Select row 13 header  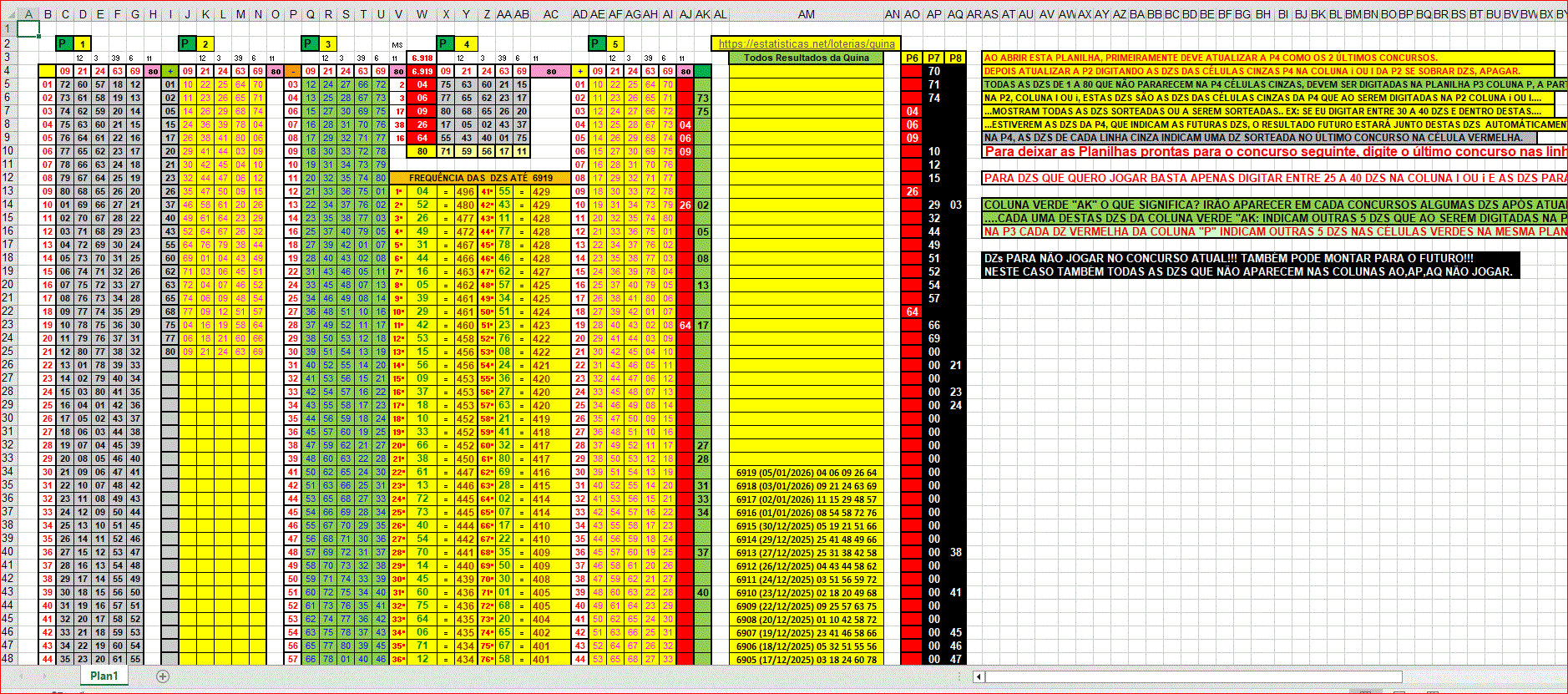[8, 191]
